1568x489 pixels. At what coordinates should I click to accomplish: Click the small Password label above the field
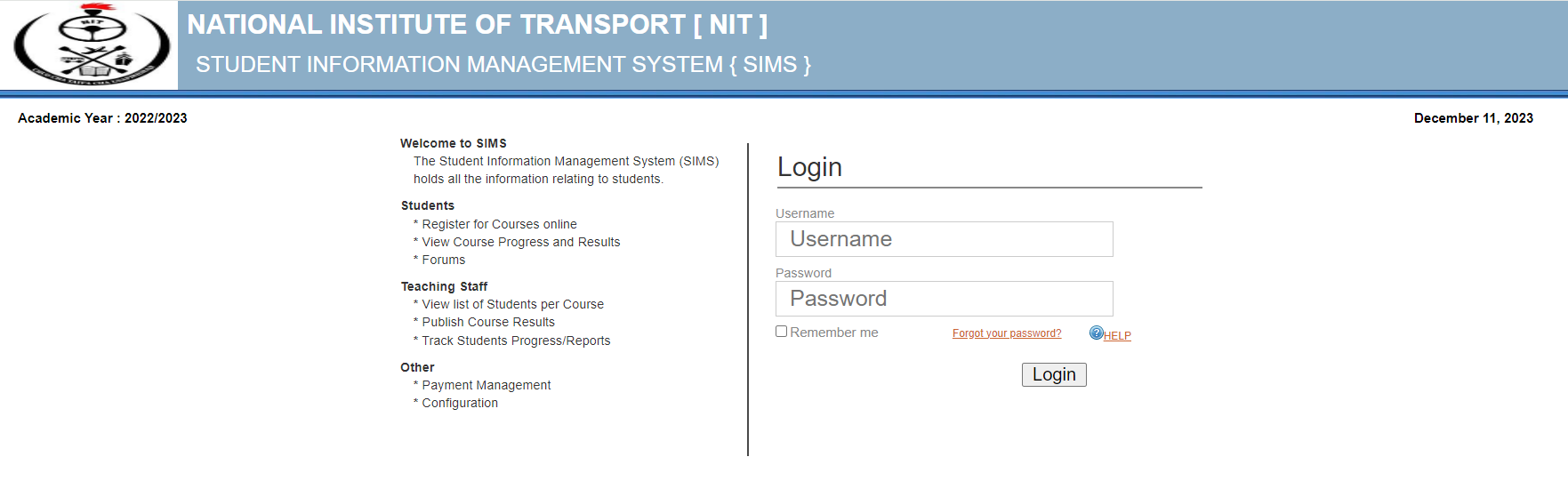(x=803, y=273)
